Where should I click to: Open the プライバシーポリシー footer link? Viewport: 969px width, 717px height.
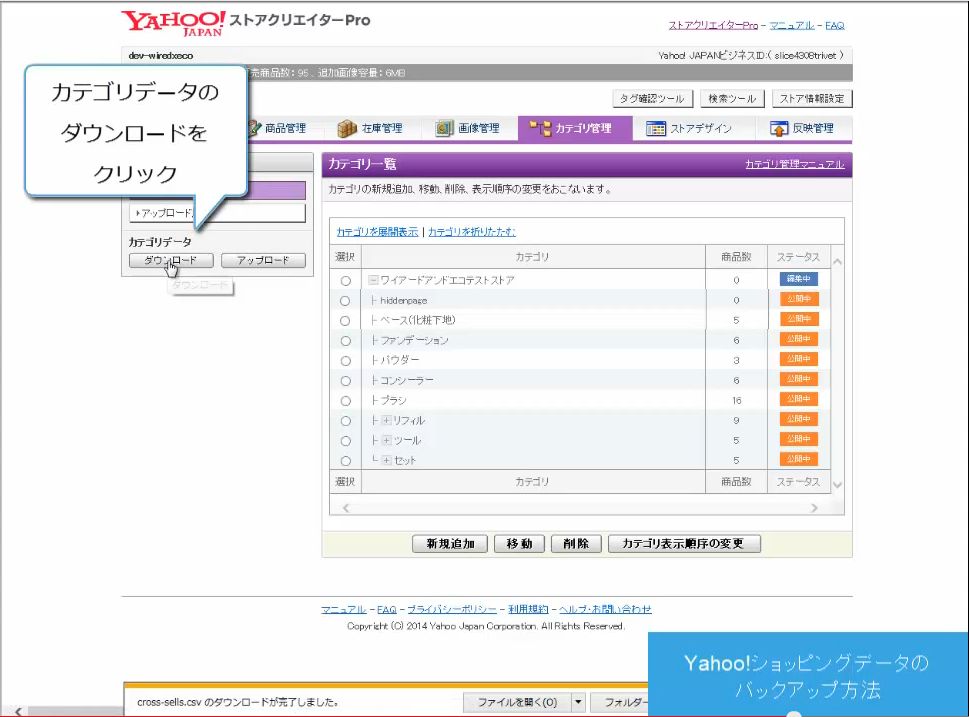(x=452, y=609)
